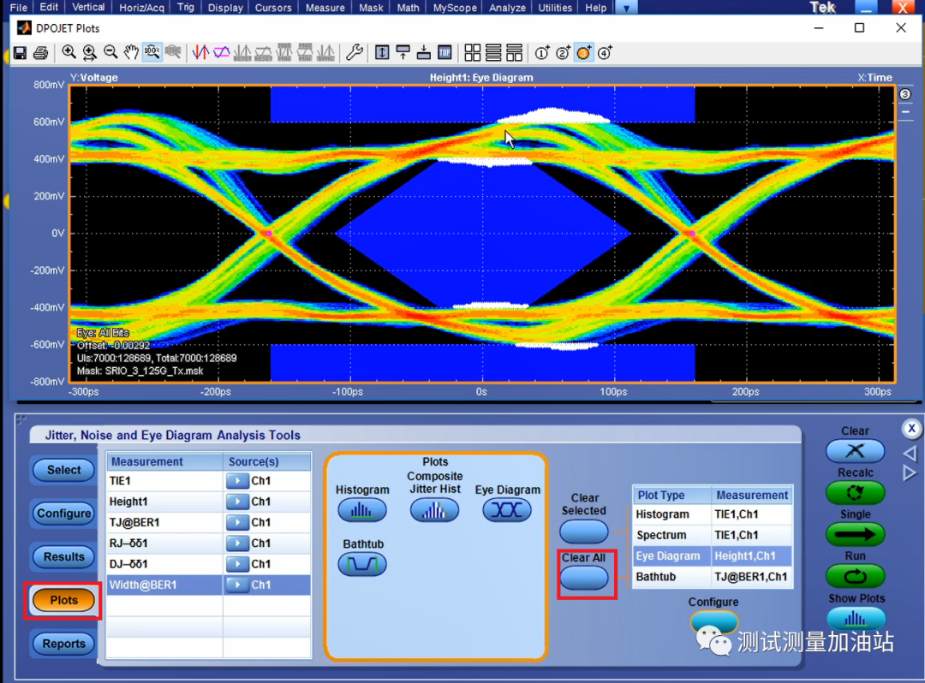Select the Bathtub row in plot list
925x683 pixels.
pos(712,577)
